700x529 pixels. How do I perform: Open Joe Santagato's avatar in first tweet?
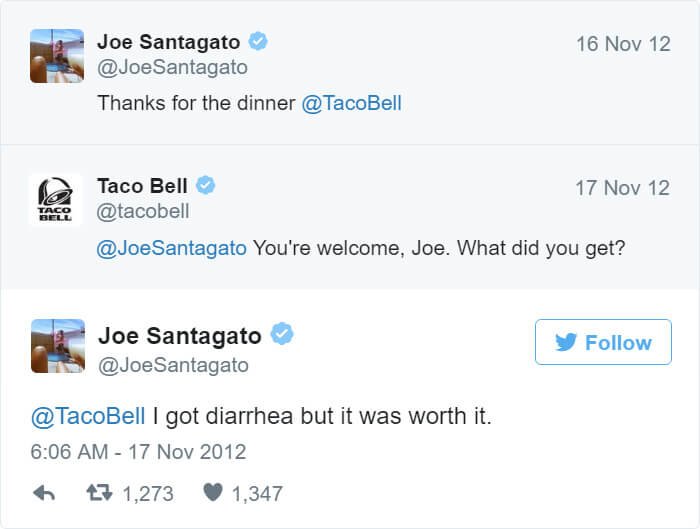57,56
